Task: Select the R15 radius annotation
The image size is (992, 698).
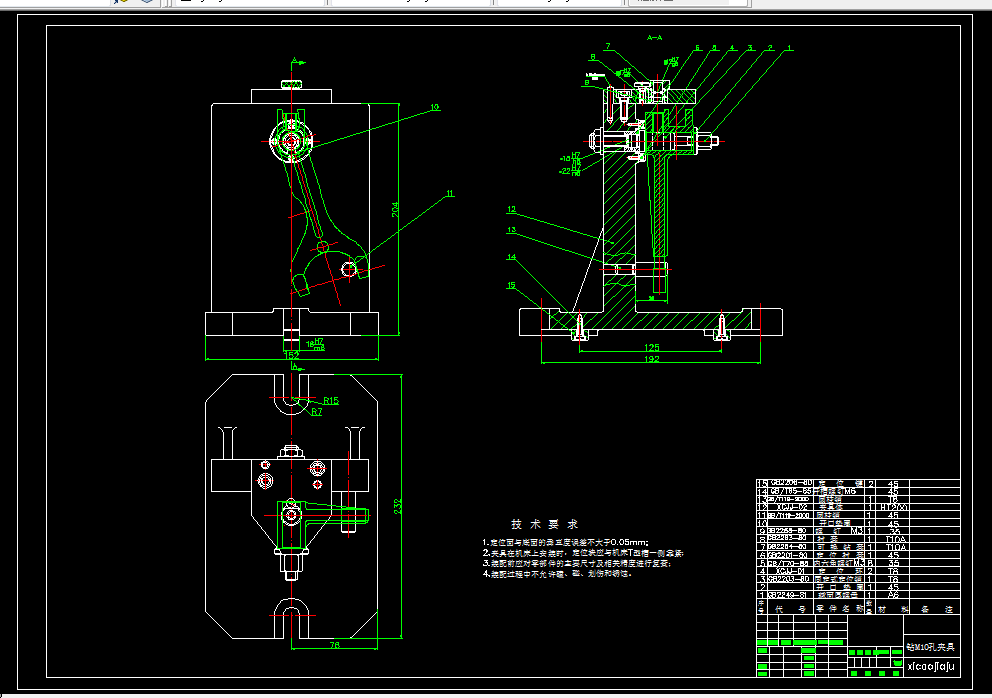Action: tap(331, 401)
